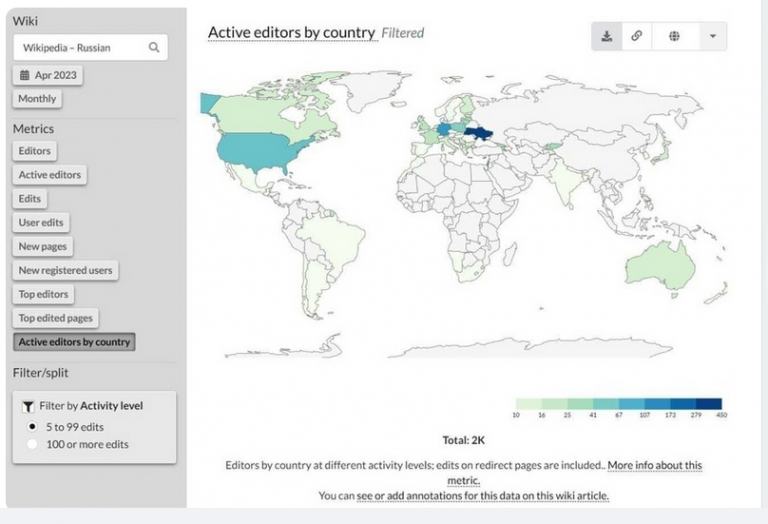Choose the New registered users metric

pyautogui.click(x=66, y=270)
